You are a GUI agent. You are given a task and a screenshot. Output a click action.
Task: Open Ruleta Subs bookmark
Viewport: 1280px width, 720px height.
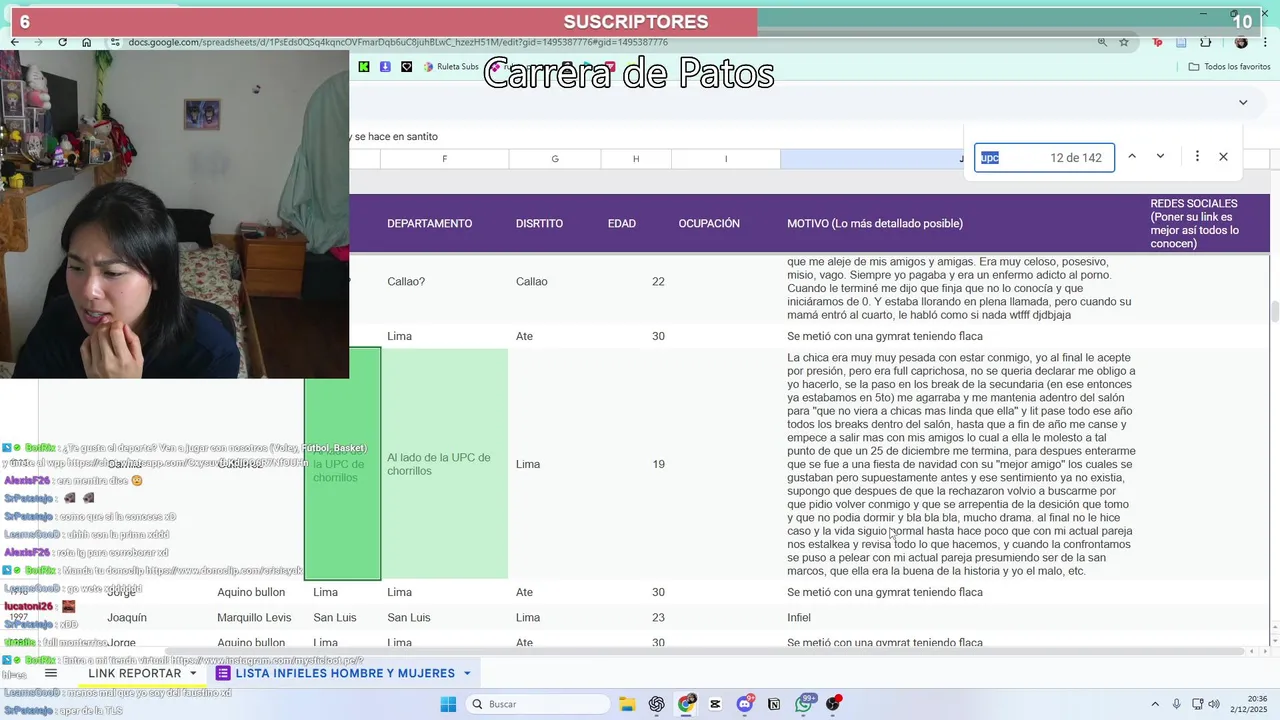click(x=452, y=67)
